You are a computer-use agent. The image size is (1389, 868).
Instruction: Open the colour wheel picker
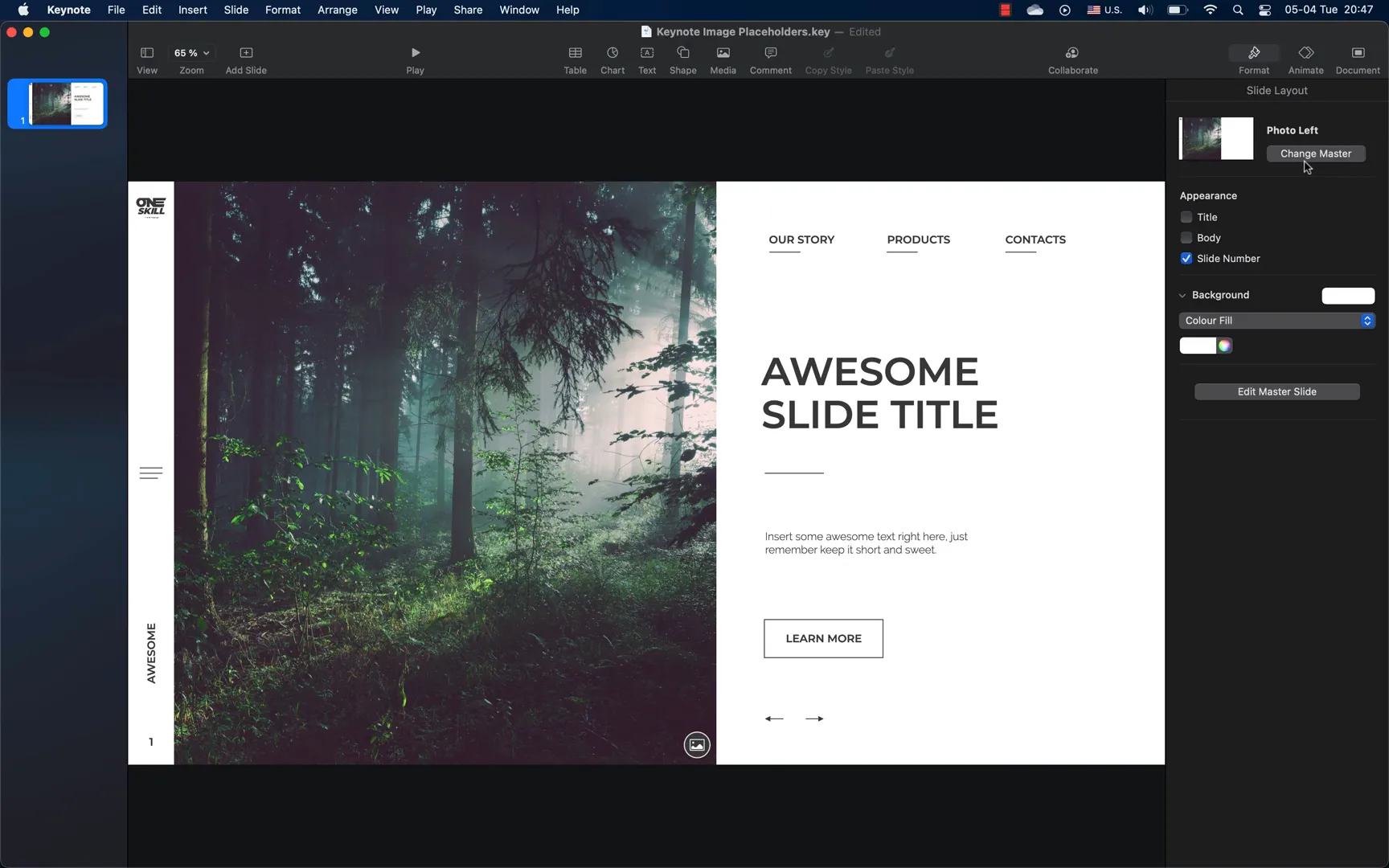tap(1224, 346)
